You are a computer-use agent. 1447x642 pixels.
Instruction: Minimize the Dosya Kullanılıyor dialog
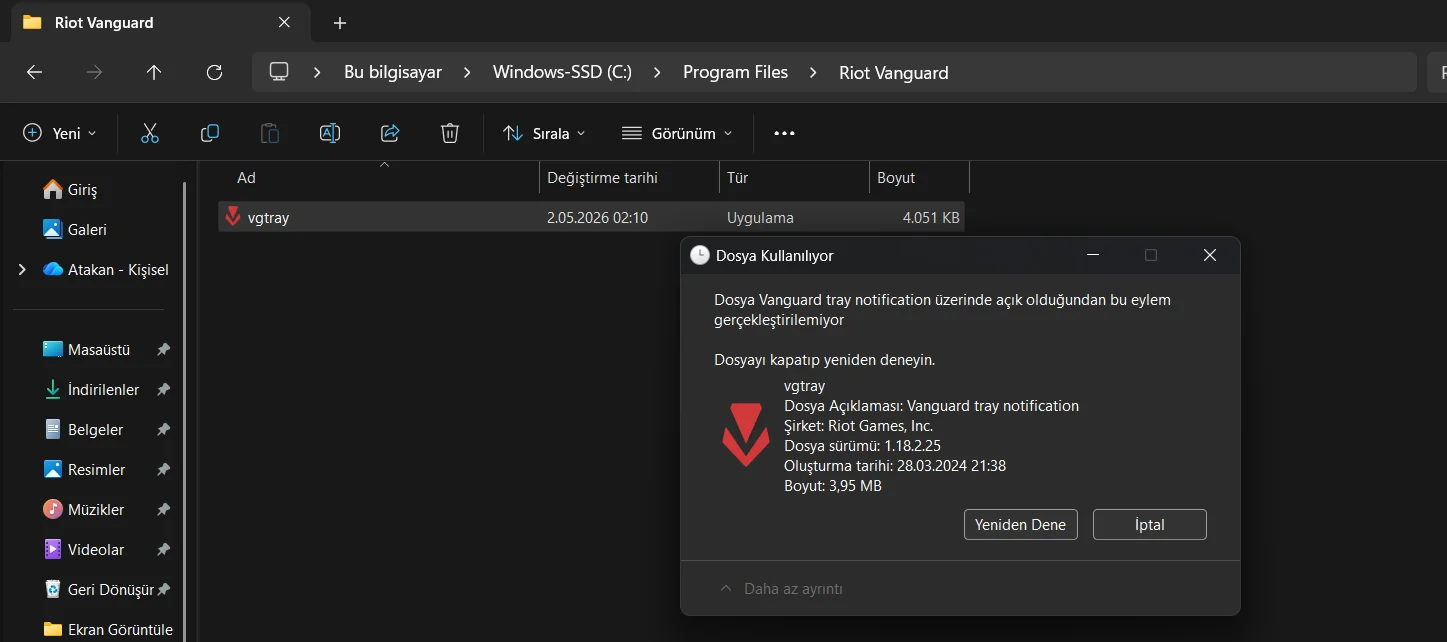pos(1091,255)
